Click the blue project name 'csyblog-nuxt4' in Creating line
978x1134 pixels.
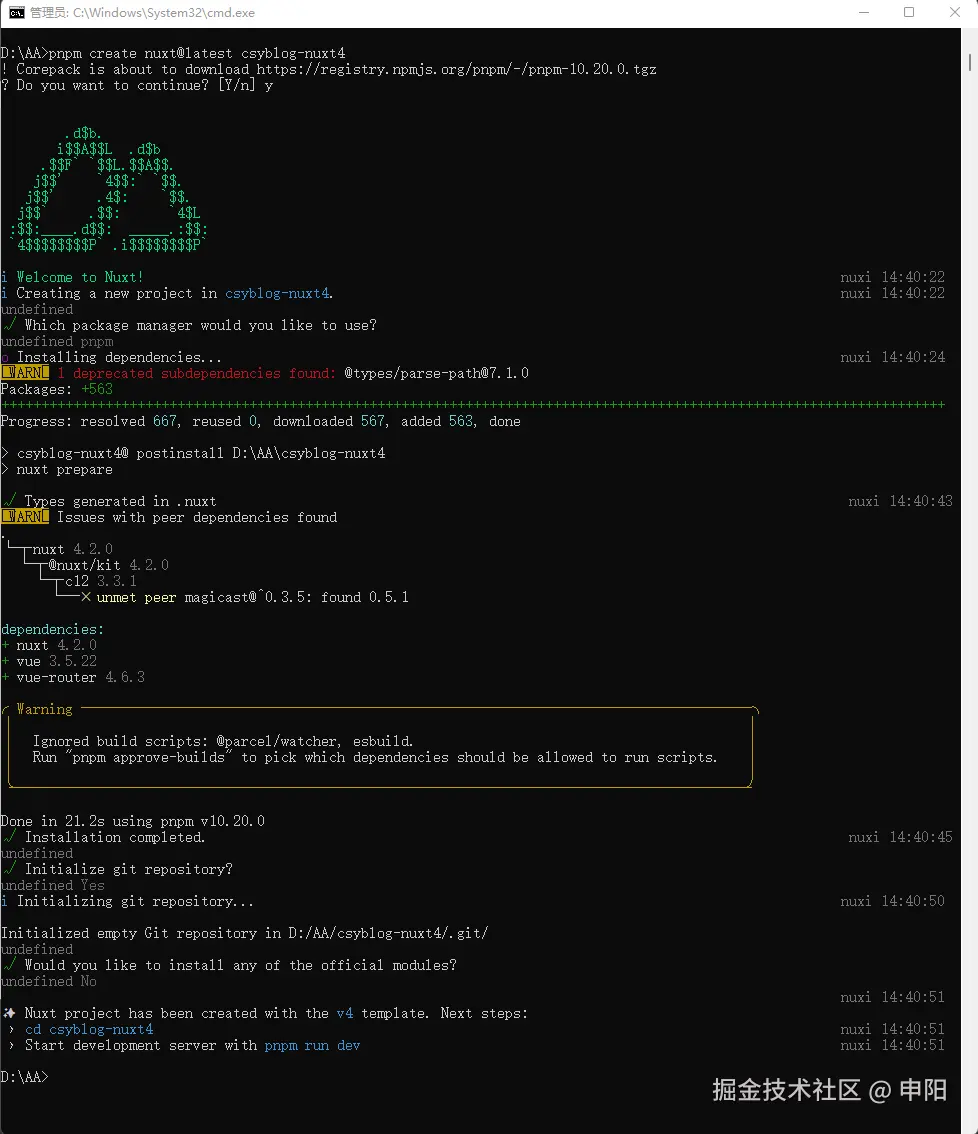278,293
